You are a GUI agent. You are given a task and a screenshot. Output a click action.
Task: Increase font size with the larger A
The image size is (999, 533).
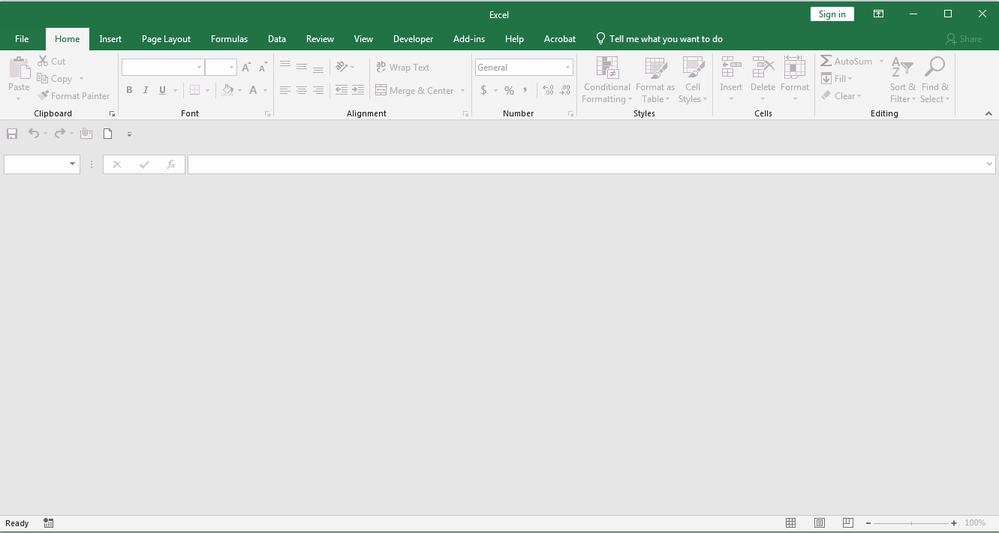point(246,67)
